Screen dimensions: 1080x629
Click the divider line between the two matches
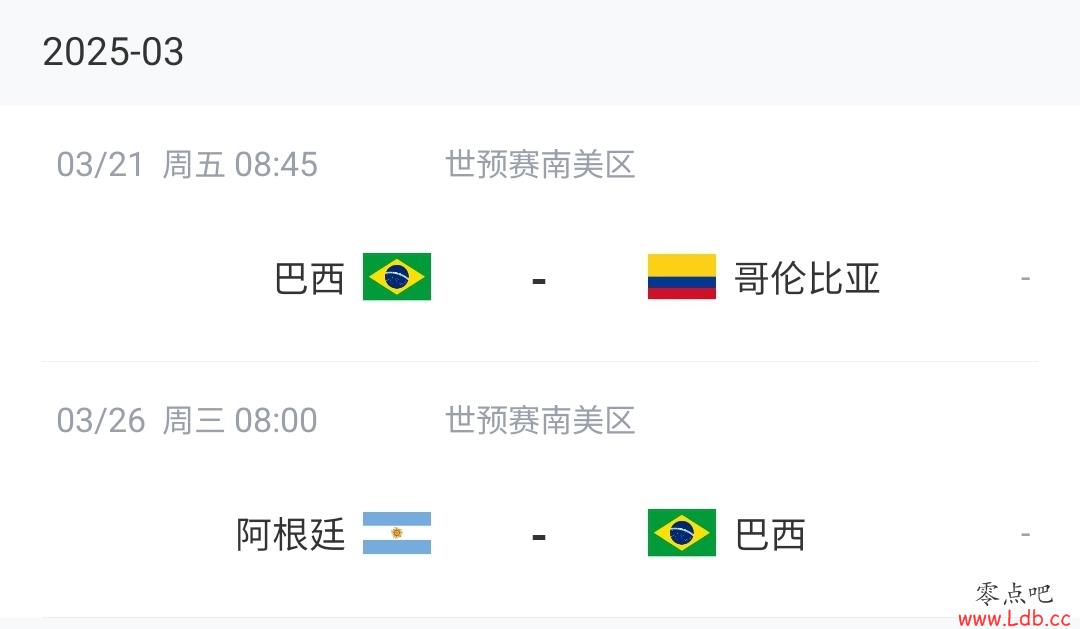(x=540, y=361)
